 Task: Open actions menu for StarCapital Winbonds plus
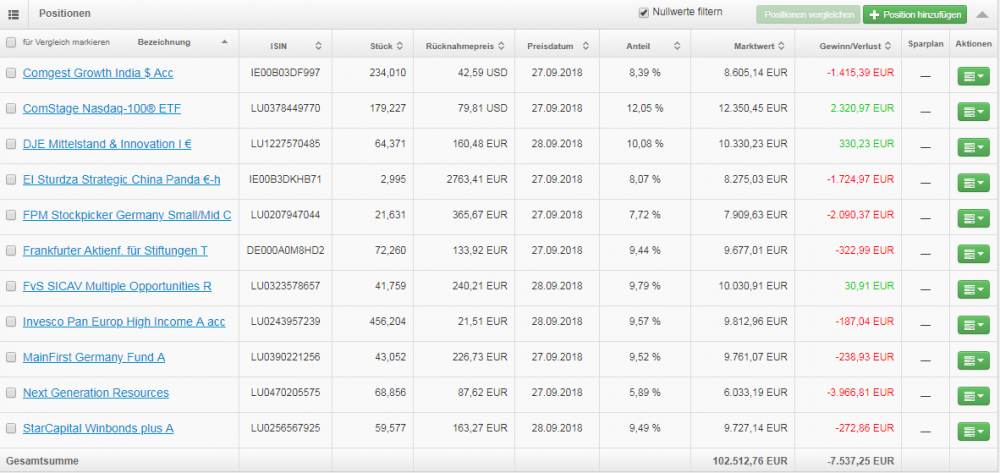click(973, 432)
